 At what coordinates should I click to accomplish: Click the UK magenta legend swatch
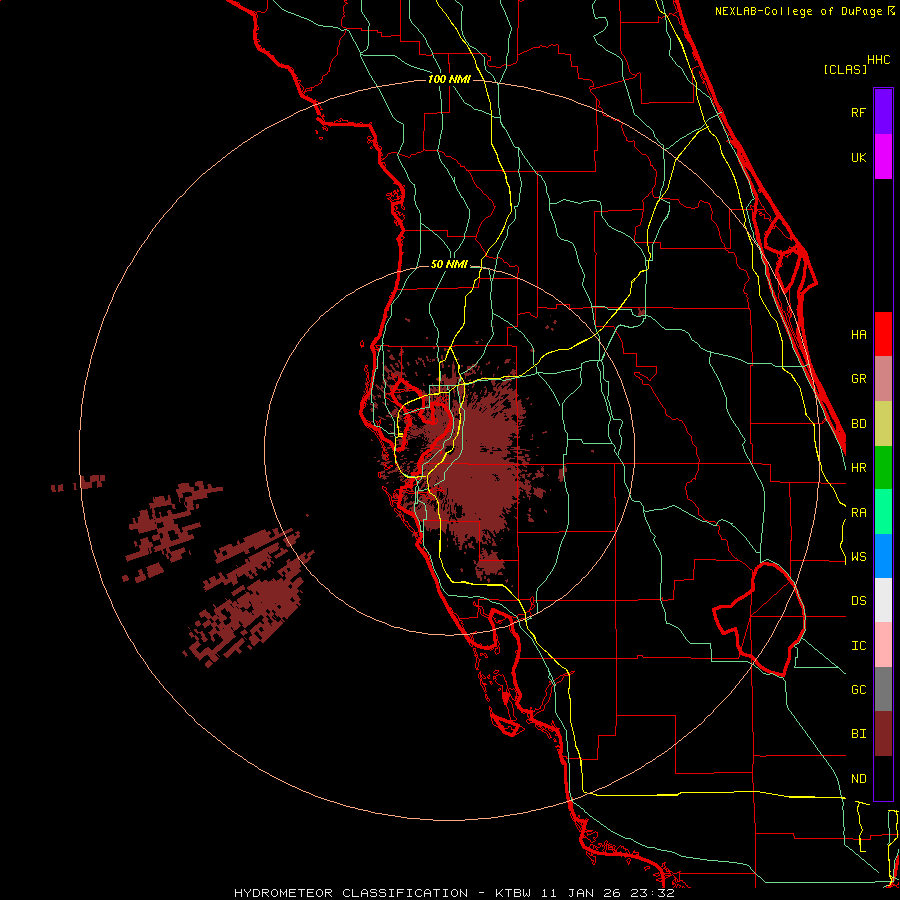pos(883,157)
